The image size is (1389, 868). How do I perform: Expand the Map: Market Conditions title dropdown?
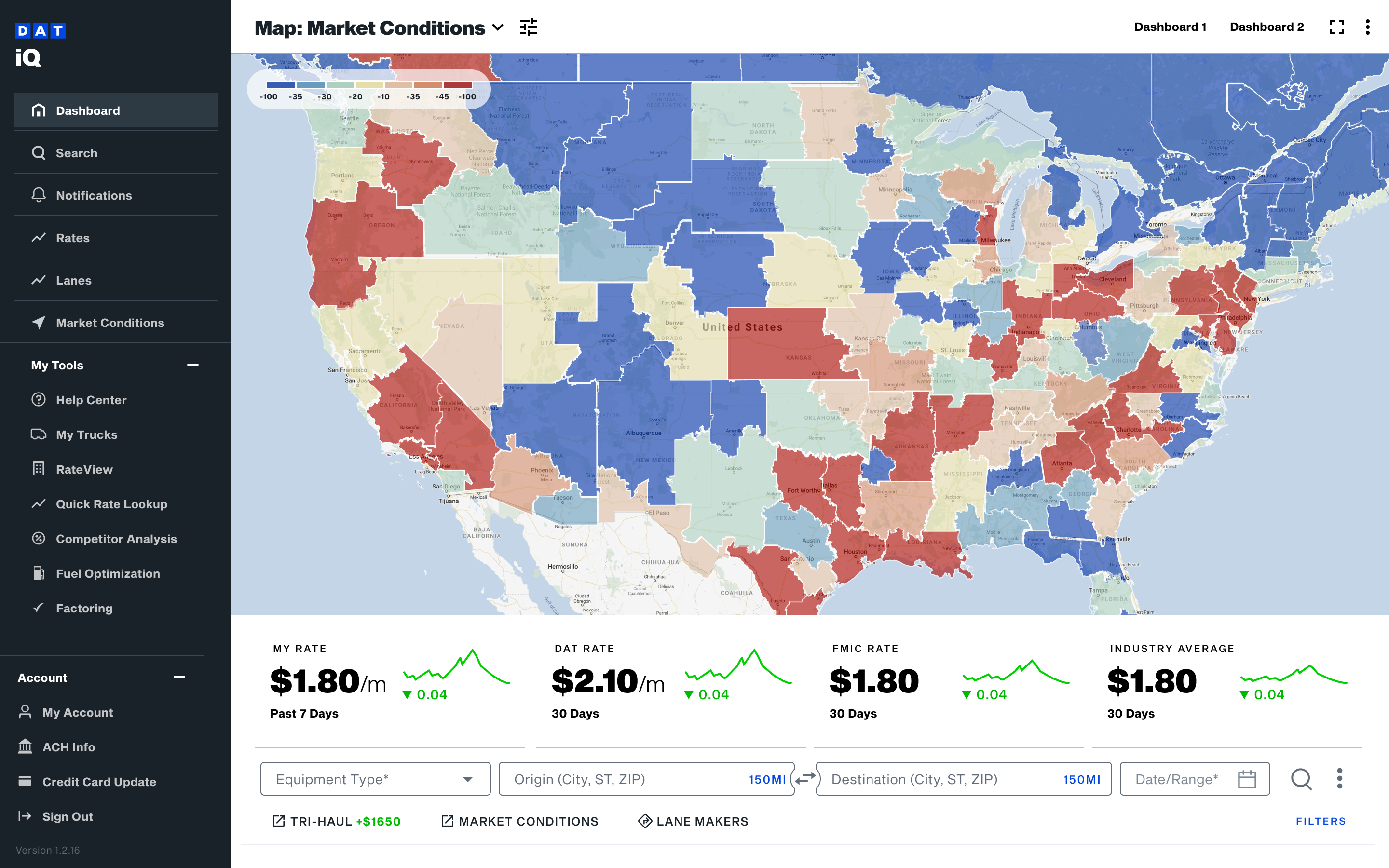coord(498,27)
